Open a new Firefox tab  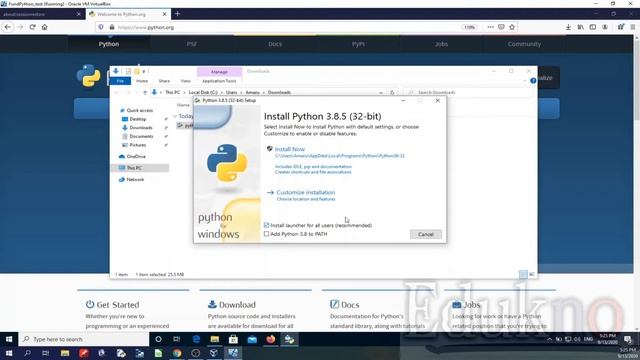pyautogui.click(x=177, y=14)
